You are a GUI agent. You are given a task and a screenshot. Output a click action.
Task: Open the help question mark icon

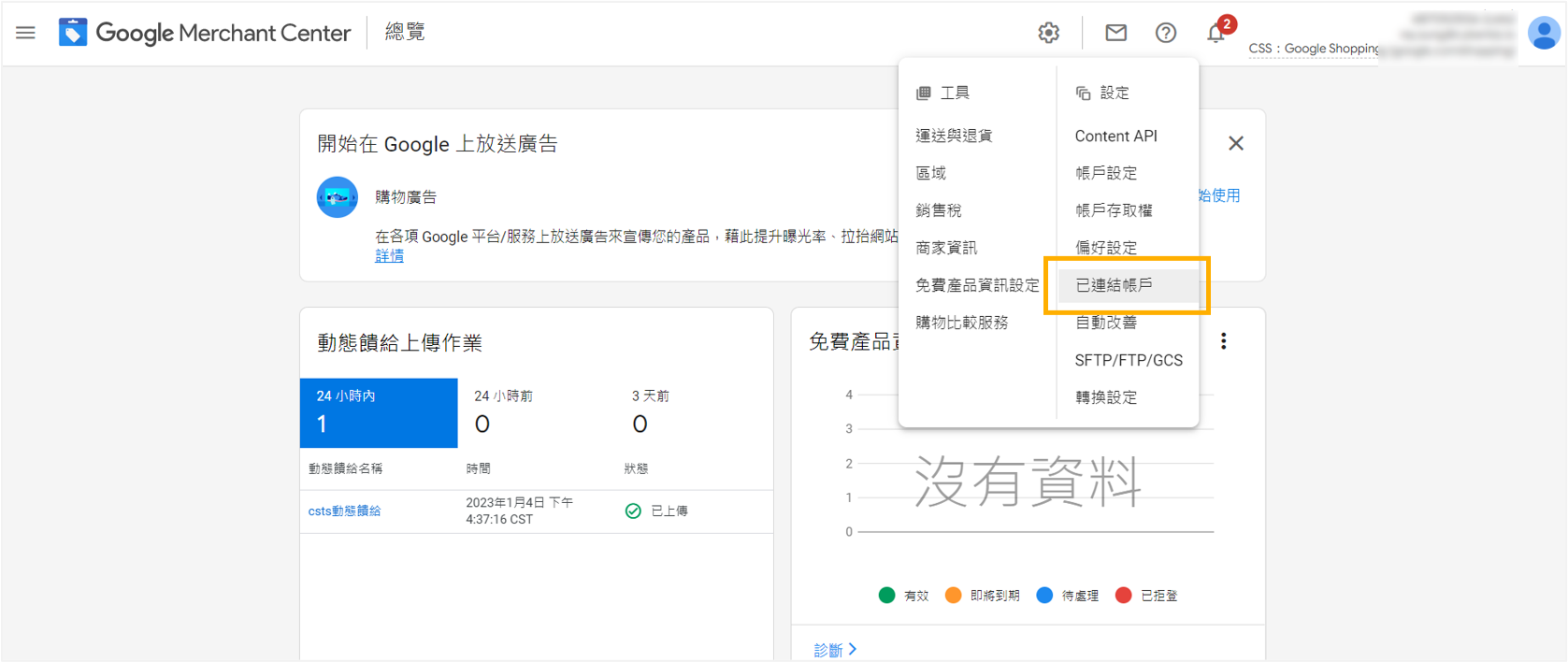pos(1166,33)
